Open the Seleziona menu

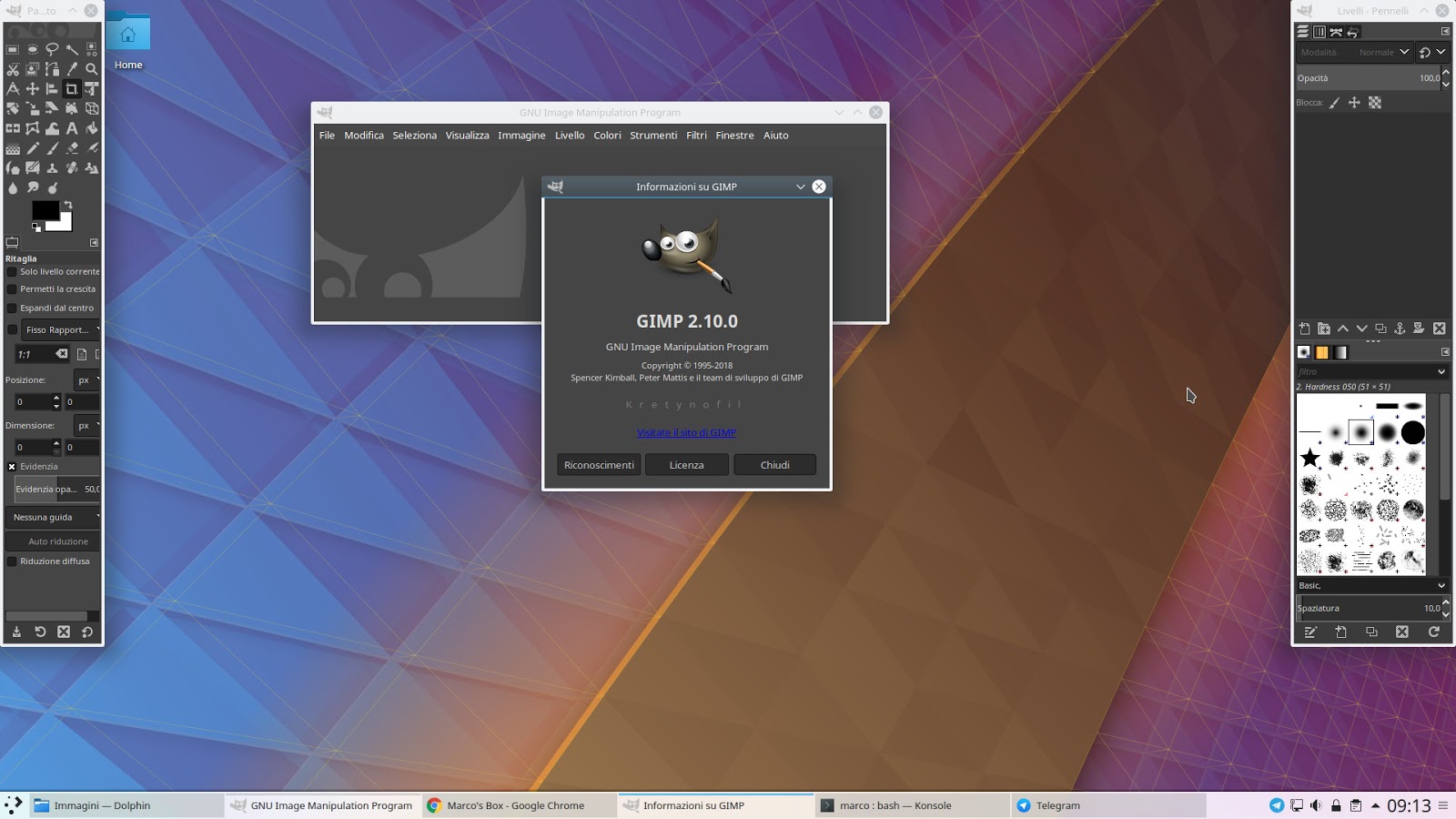[415, 136]
